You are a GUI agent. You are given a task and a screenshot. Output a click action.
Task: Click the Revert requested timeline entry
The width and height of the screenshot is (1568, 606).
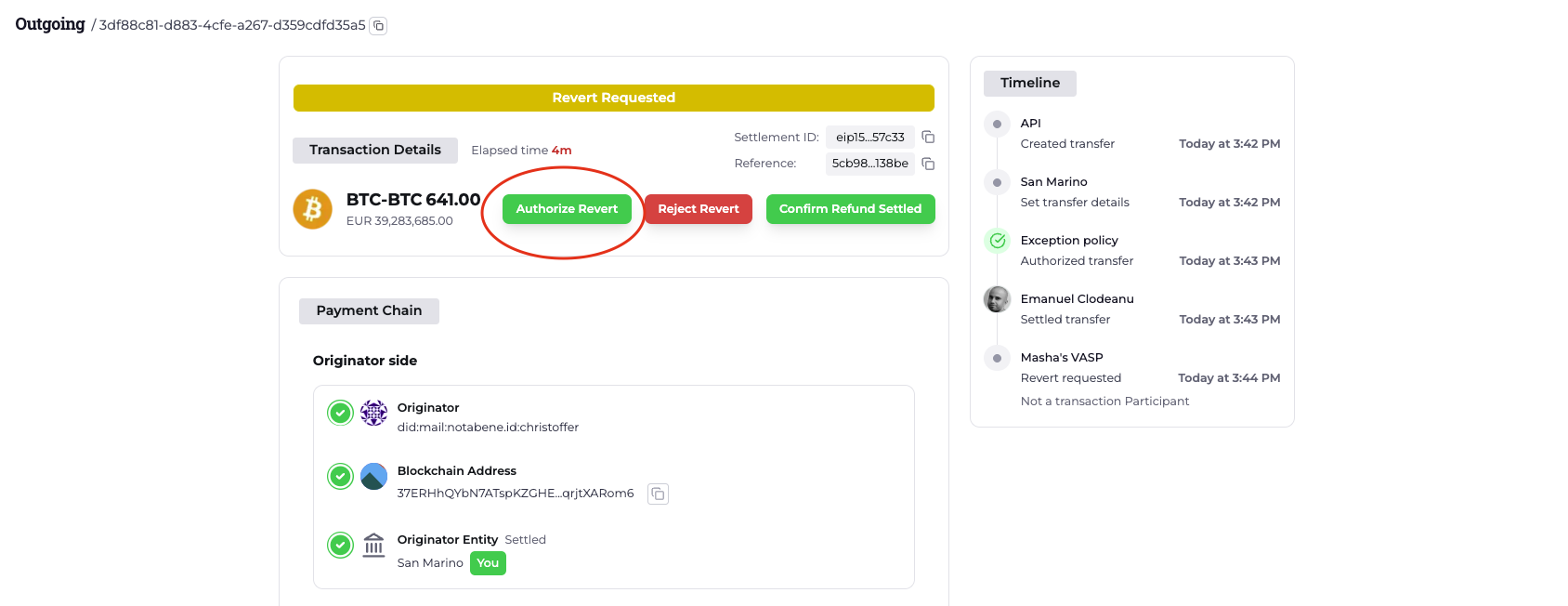tap(1071, 378)
